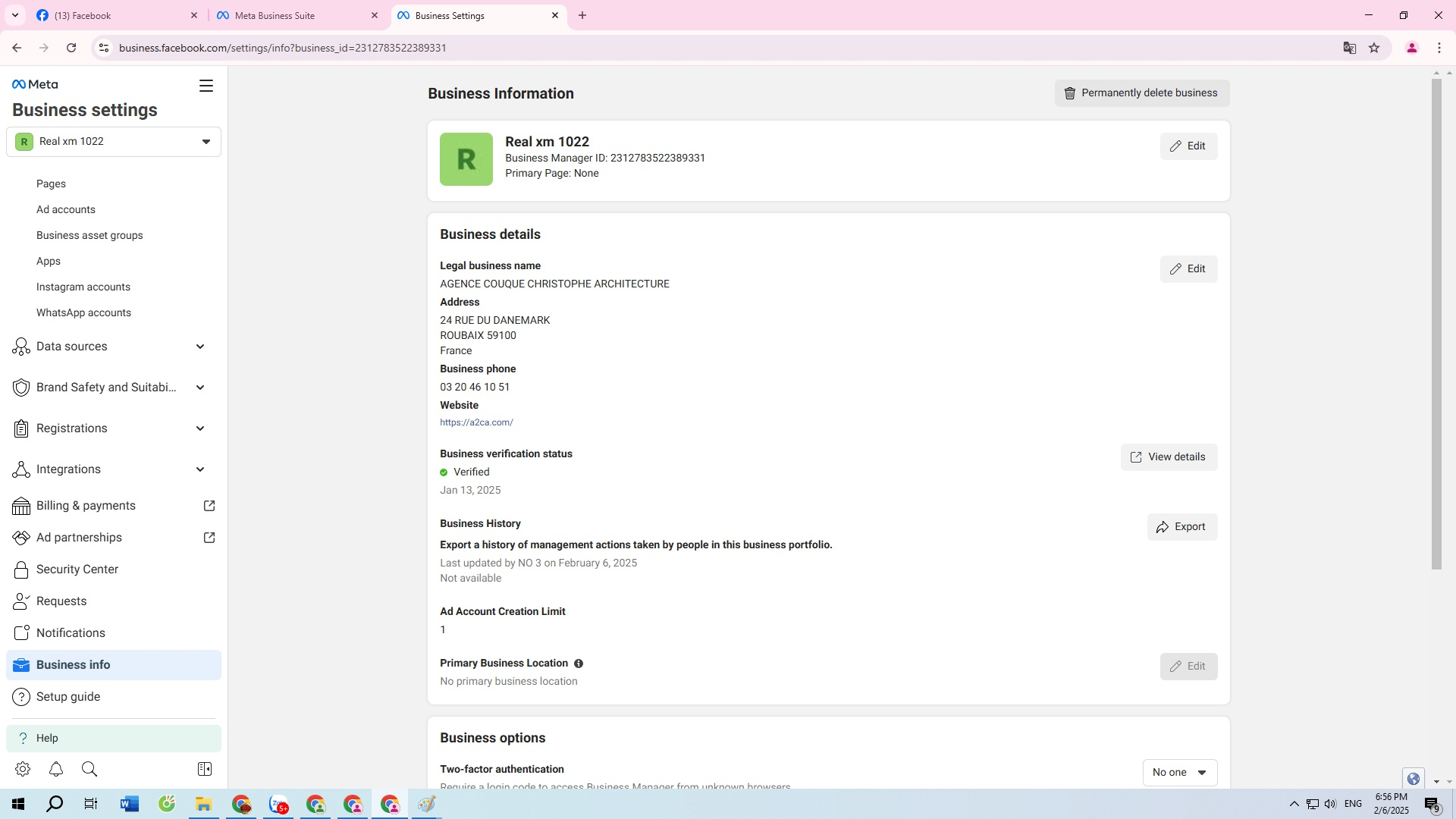
Task: Expand the Integrations section
Action: tap(114, 469)
